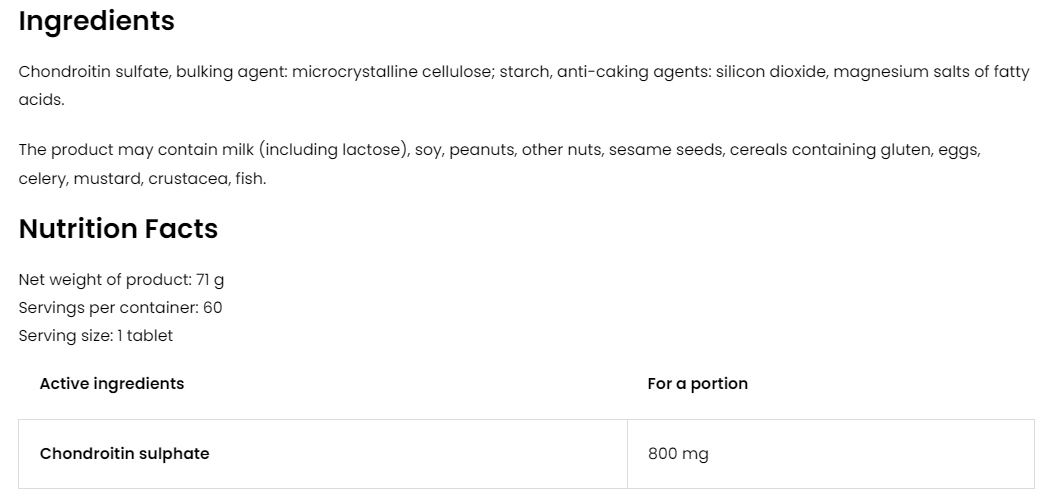Select the 'Net weight of product: 71 g' line
This screenshot has height=500, width=1045.
pyautogui.click(x=121, y=280)
